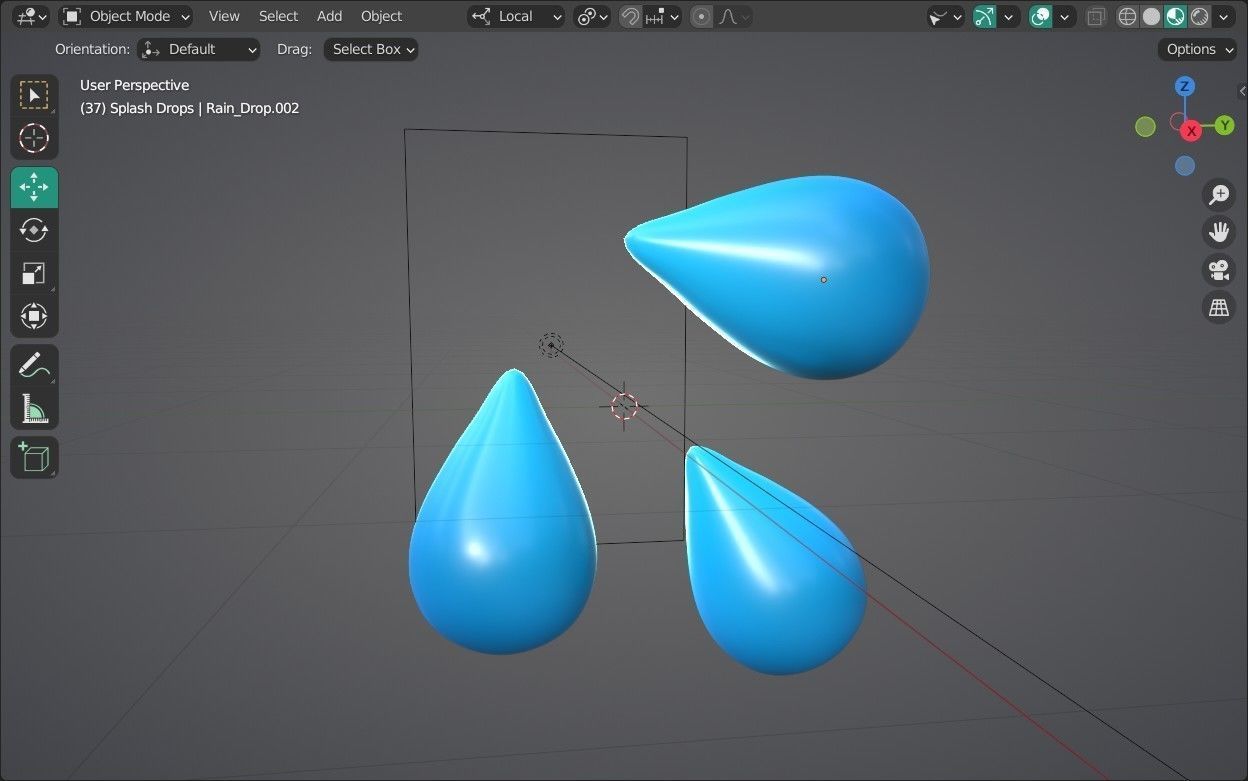The height and width of the screenshot is (781, 1248).
Task: Expand the sidebar arrow at right edge
Action: pos(1242,91)
